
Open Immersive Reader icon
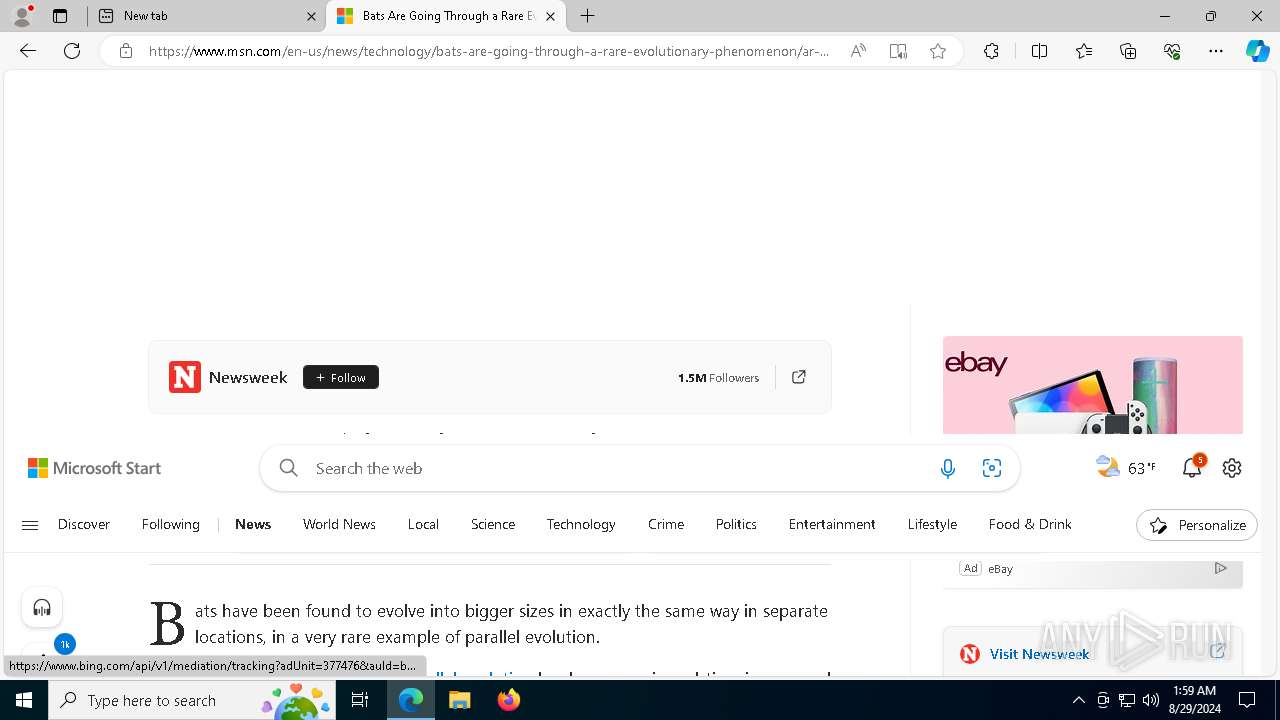pyautogui.click(x=898, y=51)
